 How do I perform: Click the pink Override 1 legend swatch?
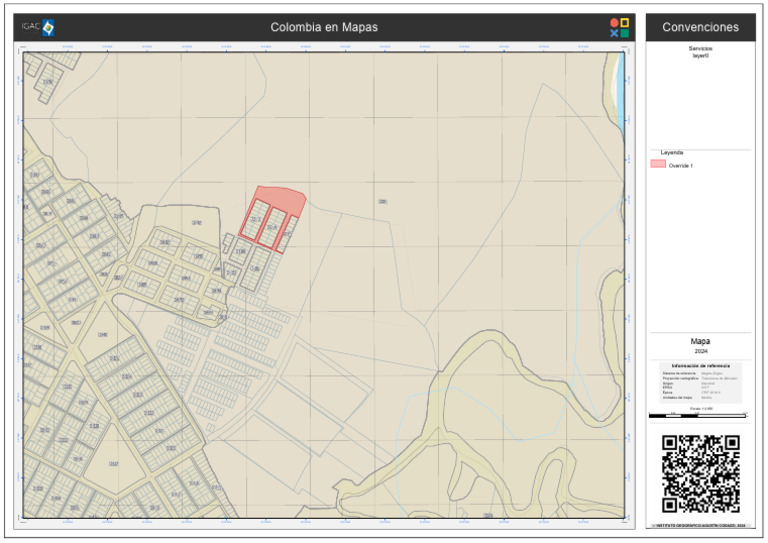[657, 164]
